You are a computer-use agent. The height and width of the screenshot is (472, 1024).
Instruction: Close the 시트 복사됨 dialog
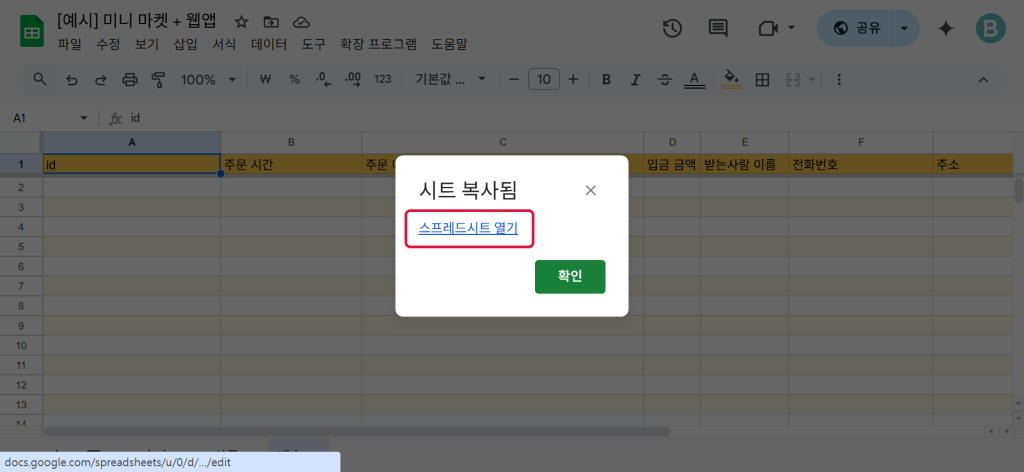click(590, 190)
